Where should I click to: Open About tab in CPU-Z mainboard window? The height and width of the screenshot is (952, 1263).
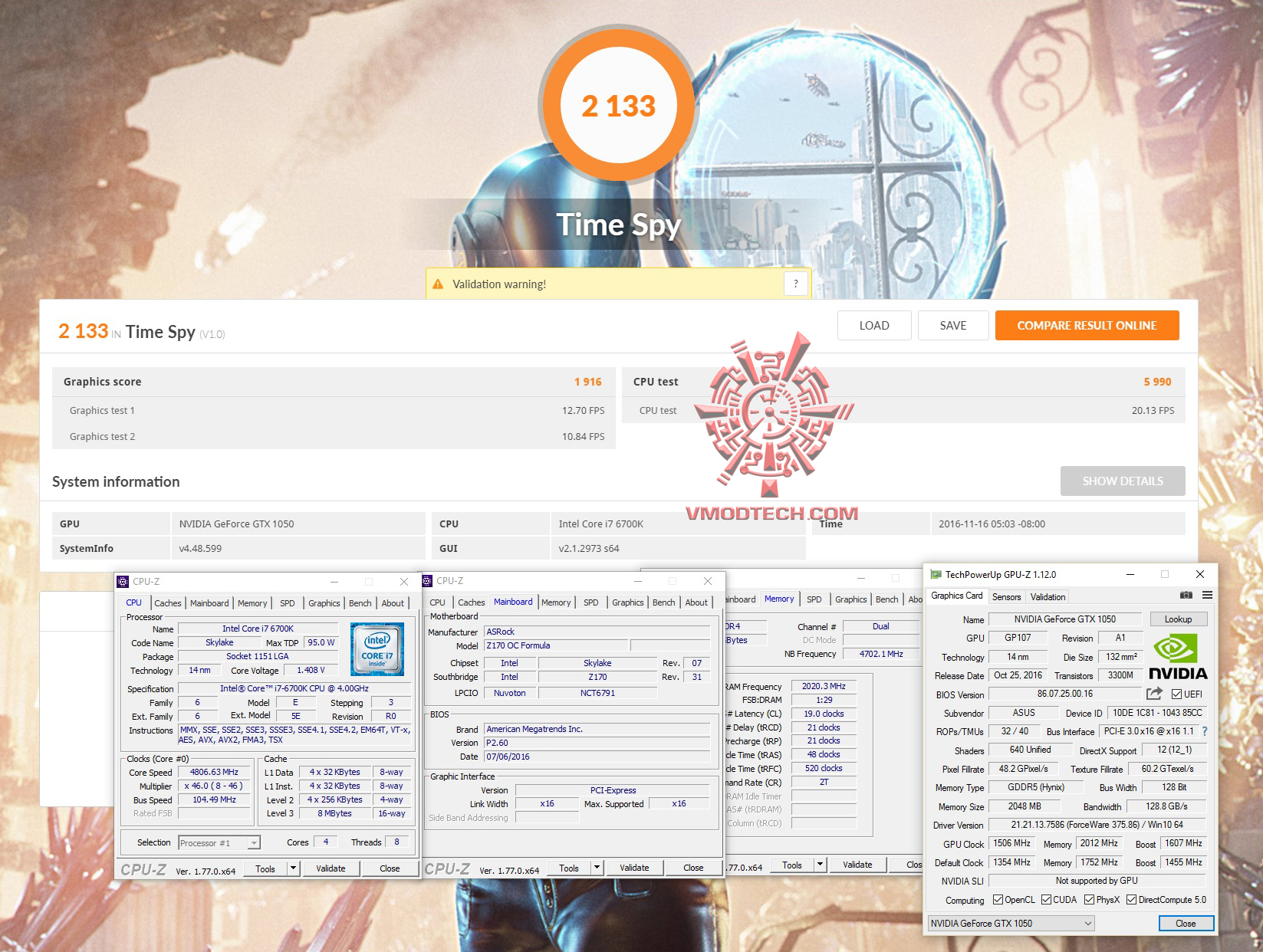(696, 602)
